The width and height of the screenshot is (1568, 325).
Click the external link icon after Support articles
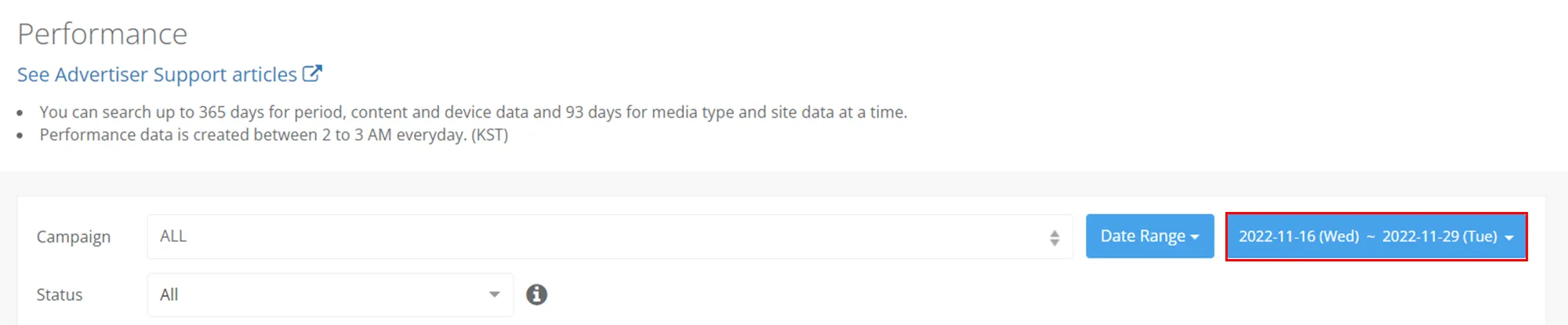coord(312,73)
